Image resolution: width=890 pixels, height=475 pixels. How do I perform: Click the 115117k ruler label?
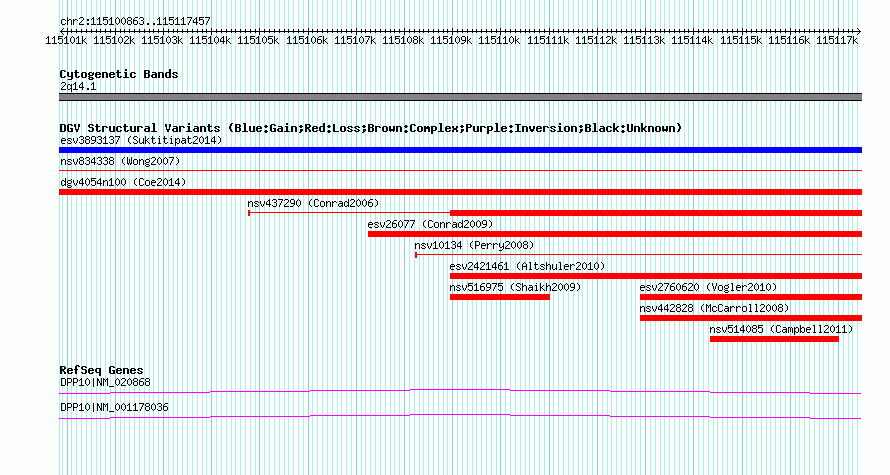pos(837,41)
